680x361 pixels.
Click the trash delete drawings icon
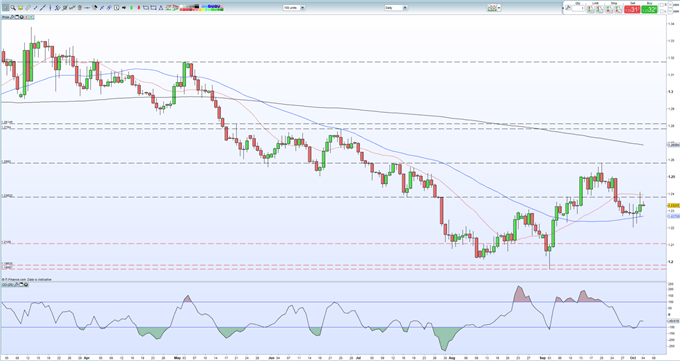click(79, 8)
